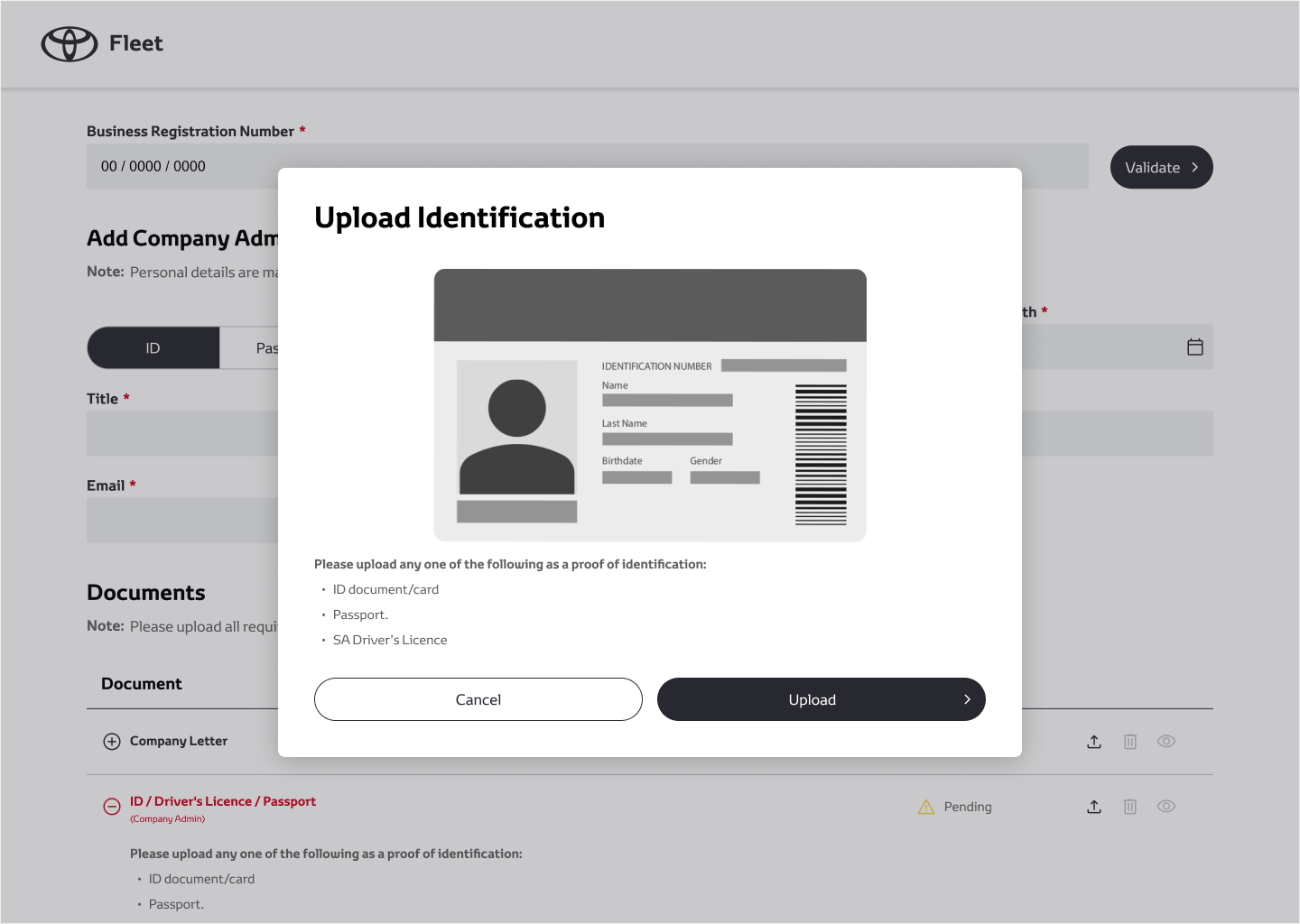Click the ID card sample image
Viewport: 1300px width, 924px height.
point(649,405)
